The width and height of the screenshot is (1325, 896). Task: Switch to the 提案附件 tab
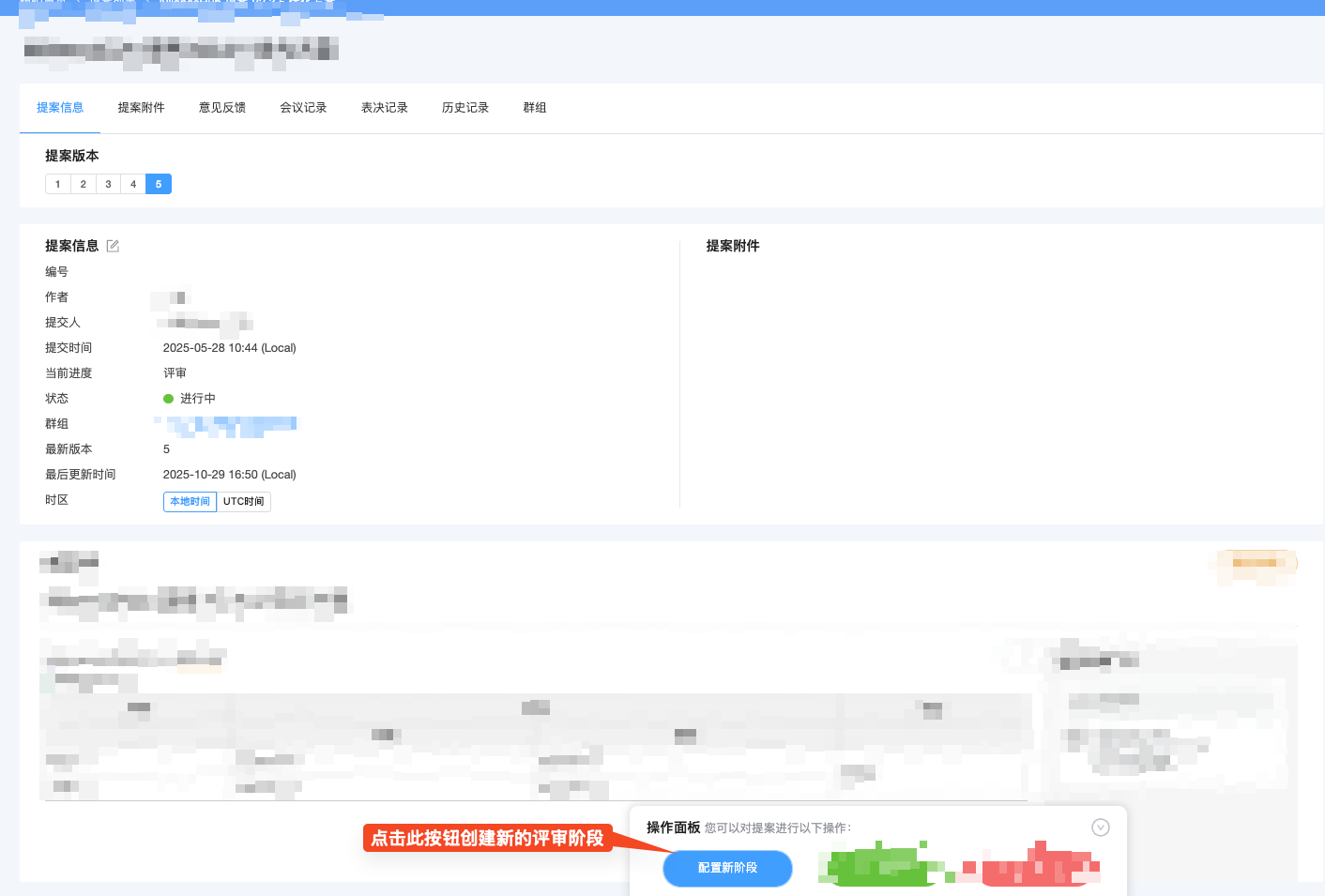click(x=141, y=107)
